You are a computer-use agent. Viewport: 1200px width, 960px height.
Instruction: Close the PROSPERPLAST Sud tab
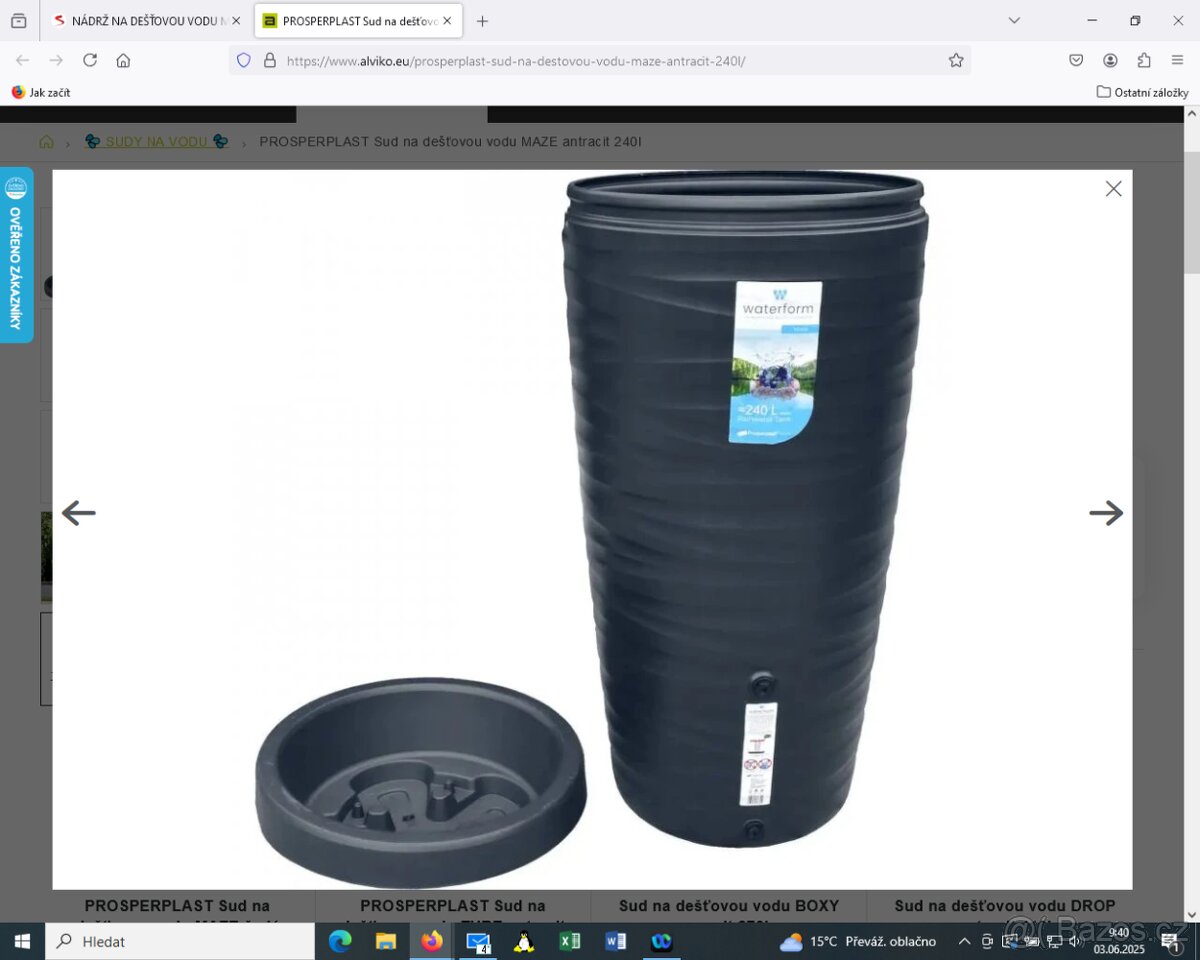(447, 20)
